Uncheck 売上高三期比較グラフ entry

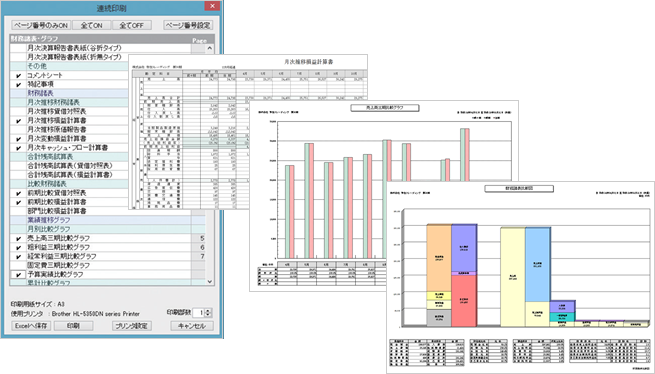point(18,239)
